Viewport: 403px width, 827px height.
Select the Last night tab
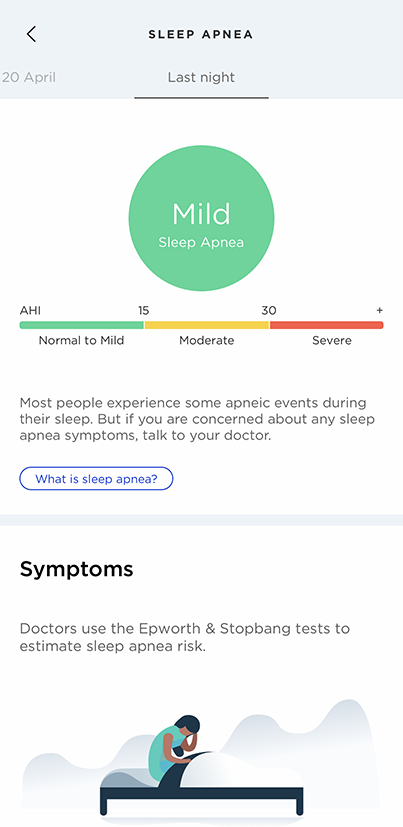point(201,78)
